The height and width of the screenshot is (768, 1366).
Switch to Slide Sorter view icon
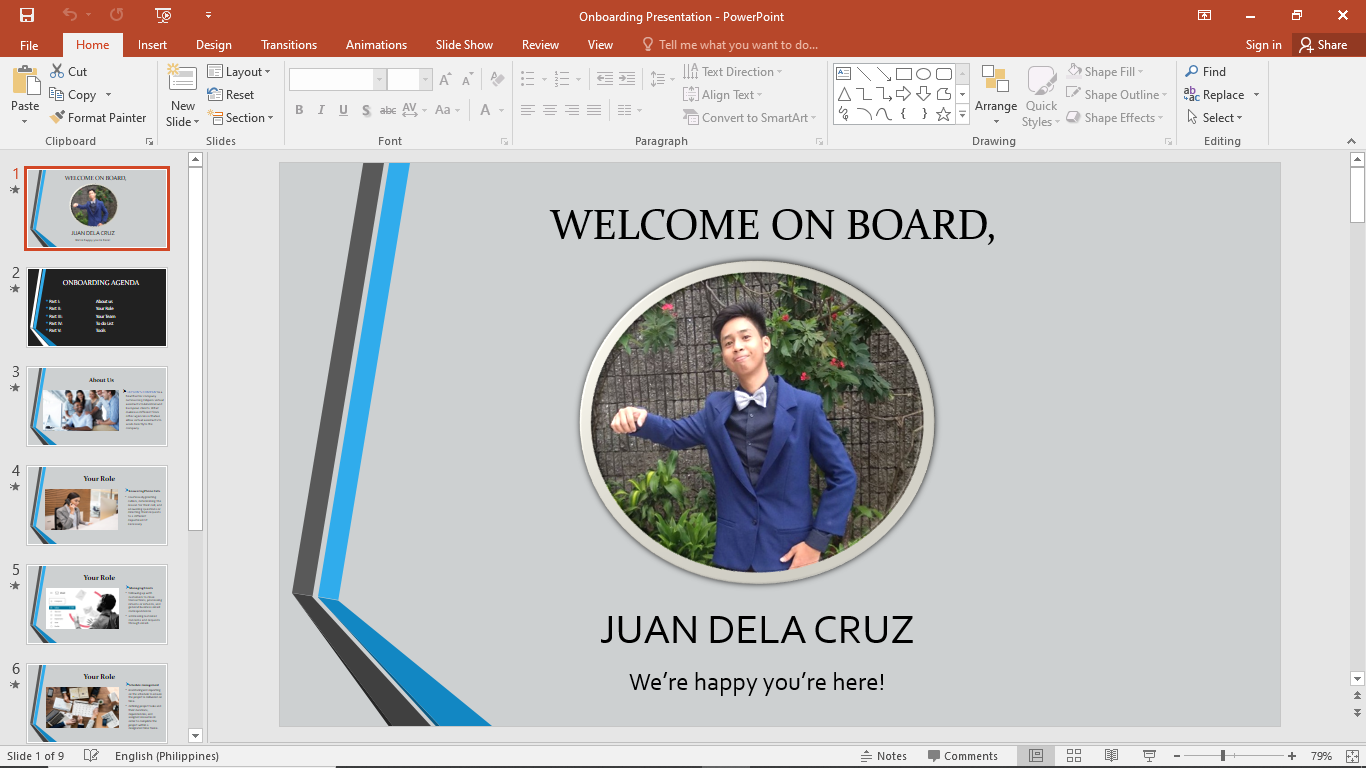click(x=1074, y=756)
